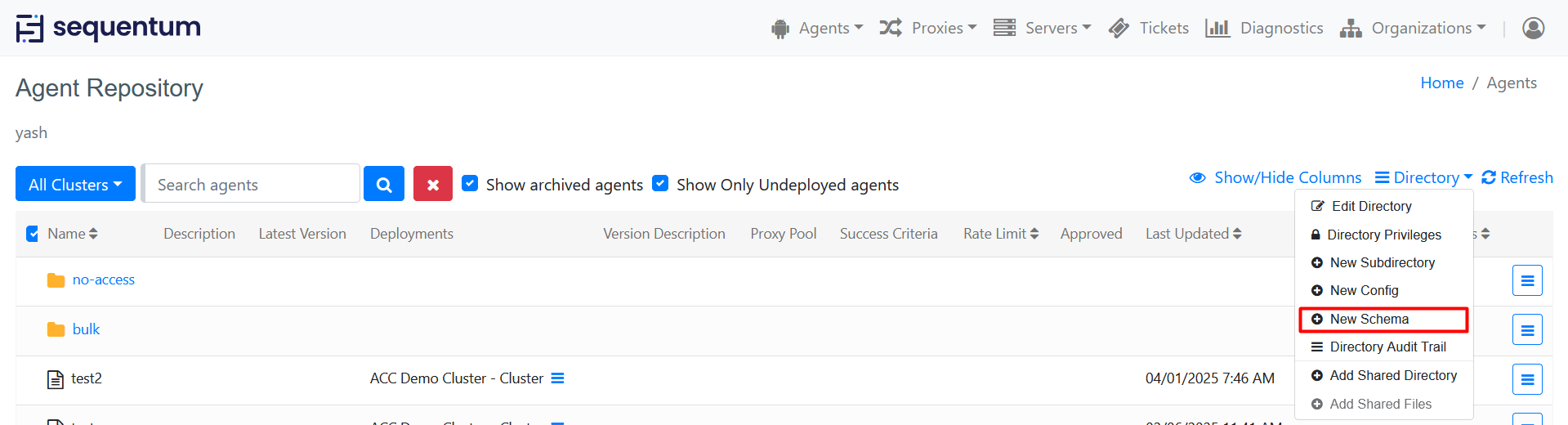
Task: Open the user profile icon
Action: [x=1533, y=28]
